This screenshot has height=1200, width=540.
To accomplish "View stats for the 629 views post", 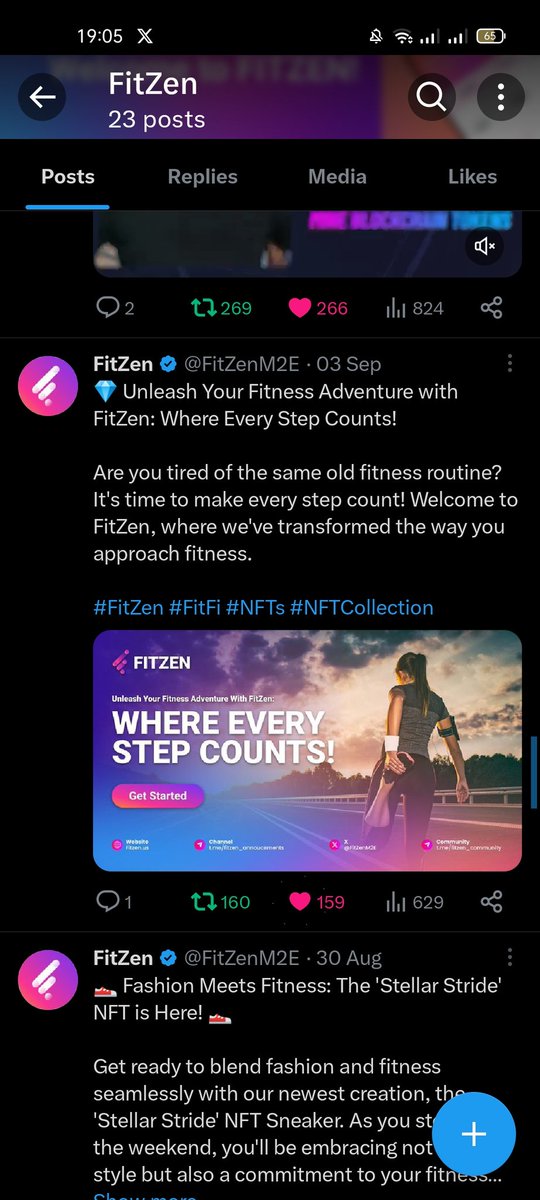I will pyautogui.click(x=414, y=902).
